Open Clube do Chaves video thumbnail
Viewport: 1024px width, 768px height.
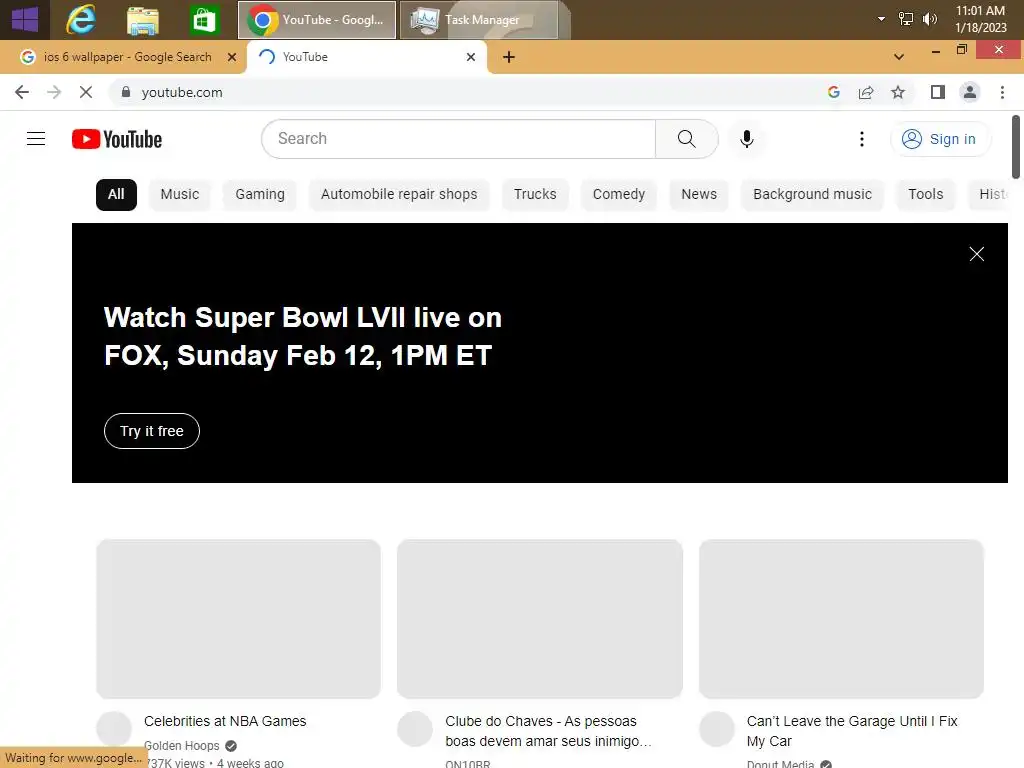[x=539, y=618]
